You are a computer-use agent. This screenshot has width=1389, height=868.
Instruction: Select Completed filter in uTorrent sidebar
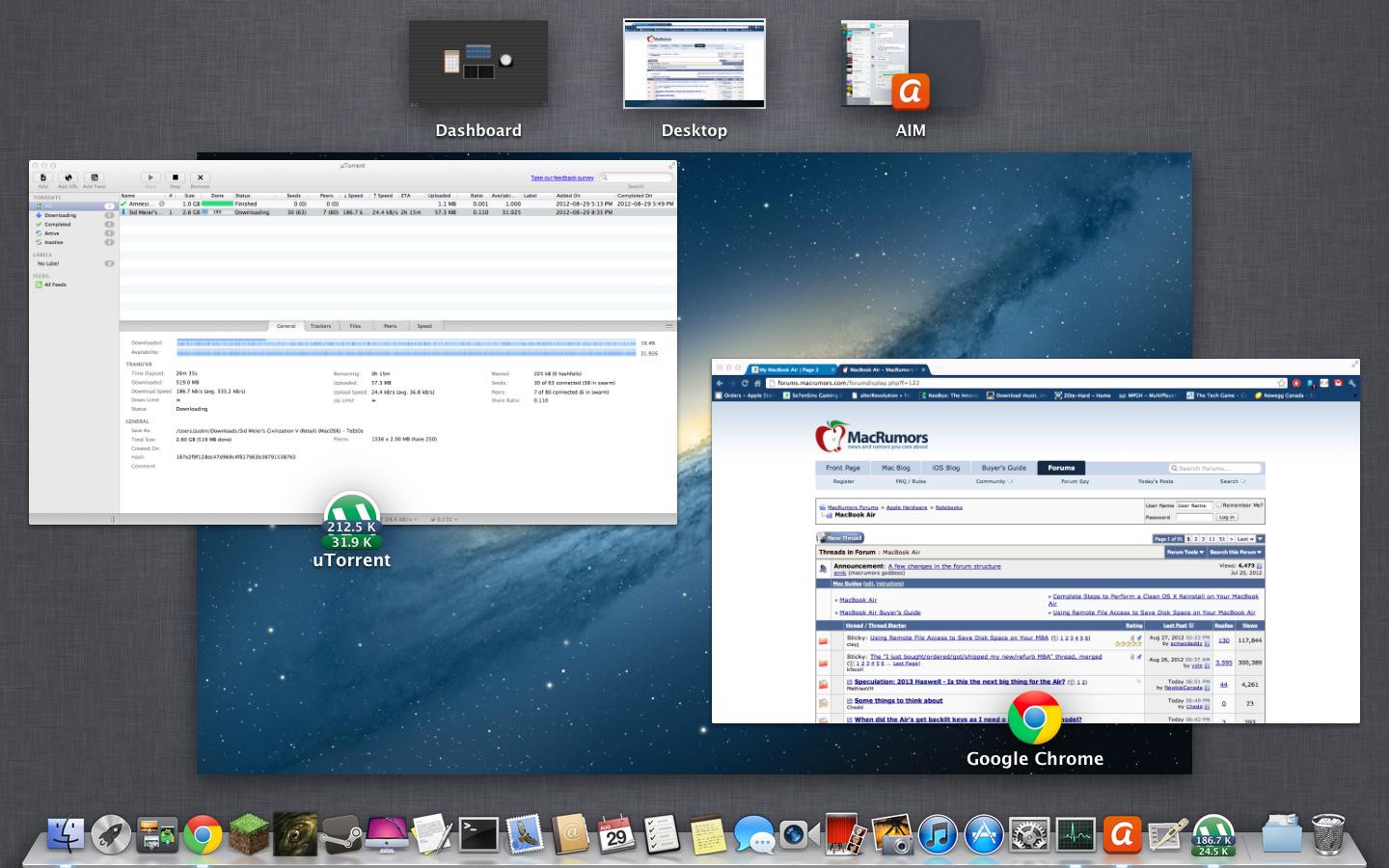(73, 224)
